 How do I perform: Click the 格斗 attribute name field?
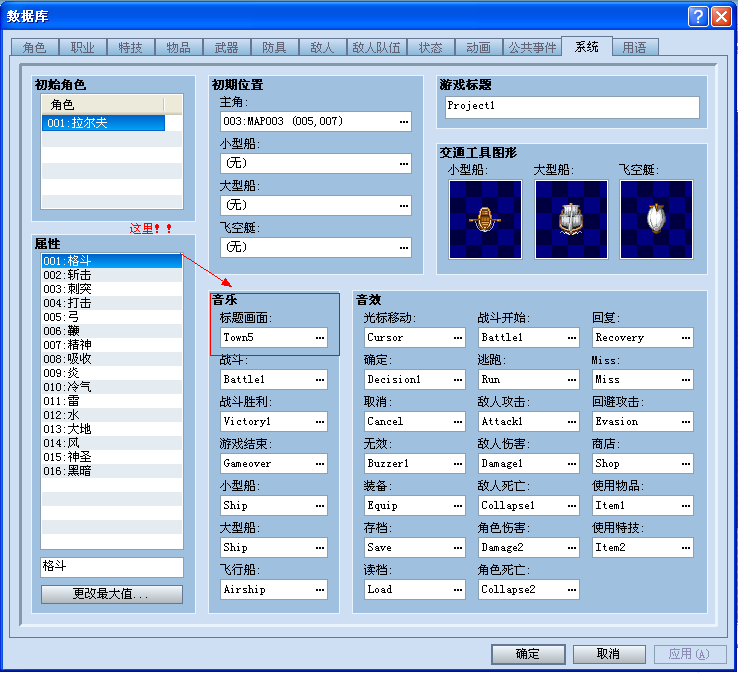(112, 567)
